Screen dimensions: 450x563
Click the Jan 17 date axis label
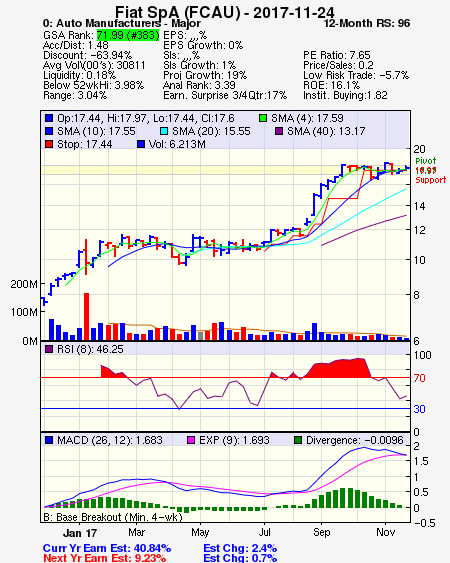click(80, 533)
